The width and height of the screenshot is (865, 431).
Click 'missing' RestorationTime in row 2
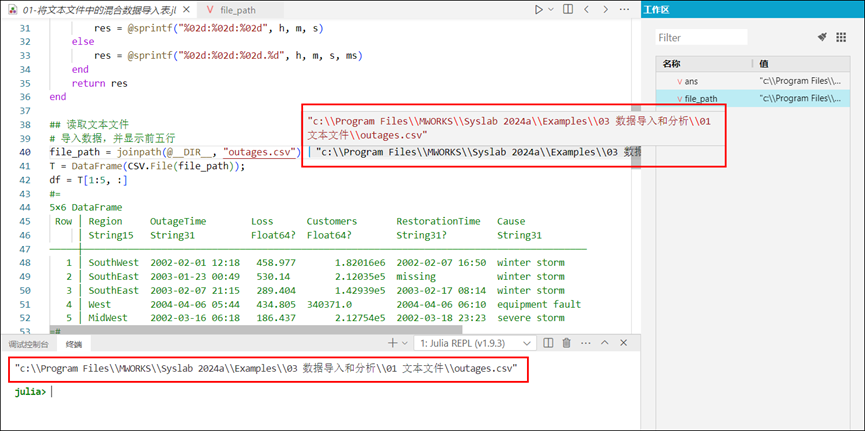pyautogui.click(x=416, y=276)
